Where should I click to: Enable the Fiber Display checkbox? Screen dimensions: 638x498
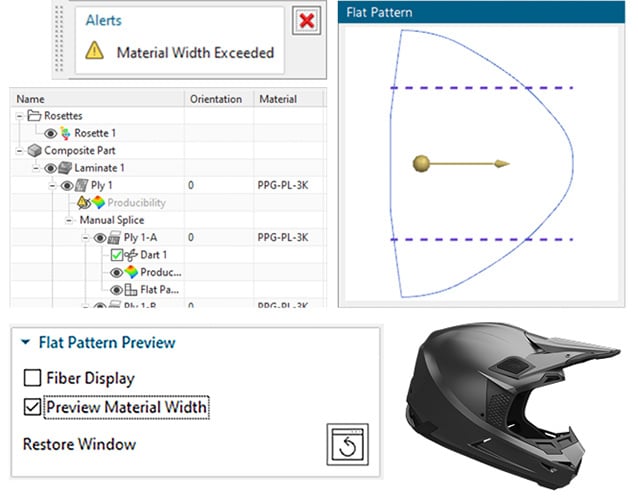32,379
